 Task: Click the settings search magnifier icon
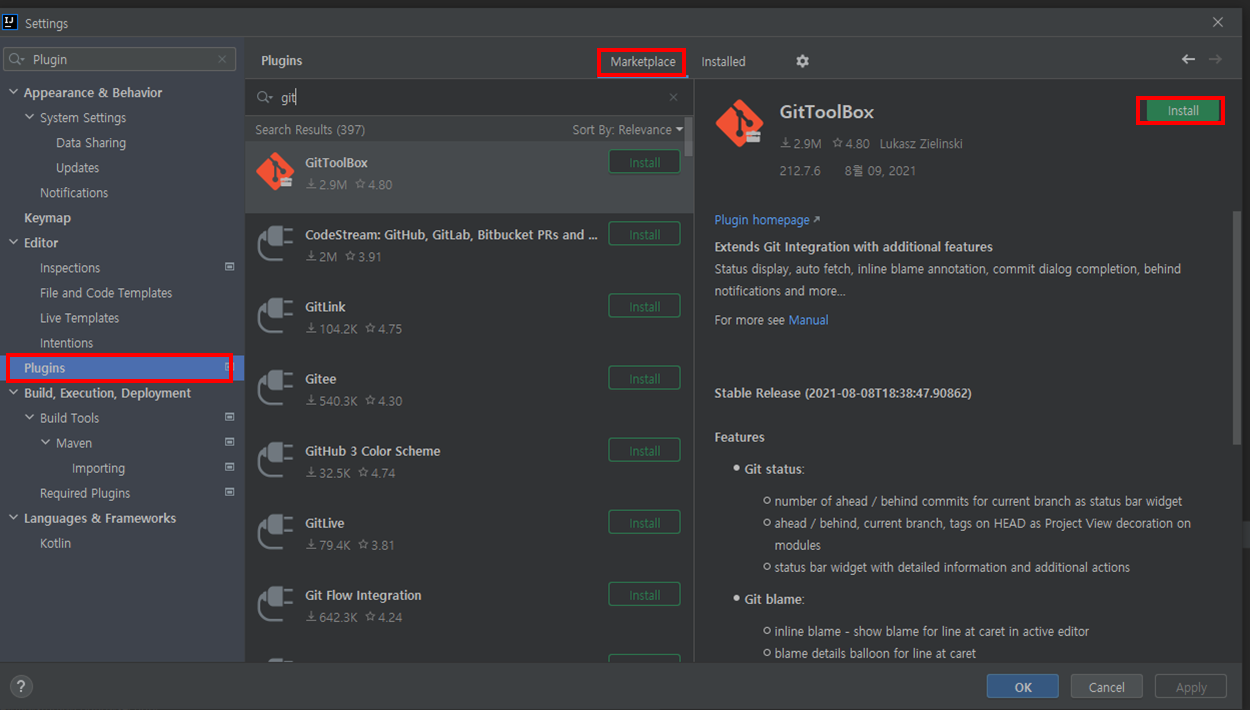click(x=16, y=60)
